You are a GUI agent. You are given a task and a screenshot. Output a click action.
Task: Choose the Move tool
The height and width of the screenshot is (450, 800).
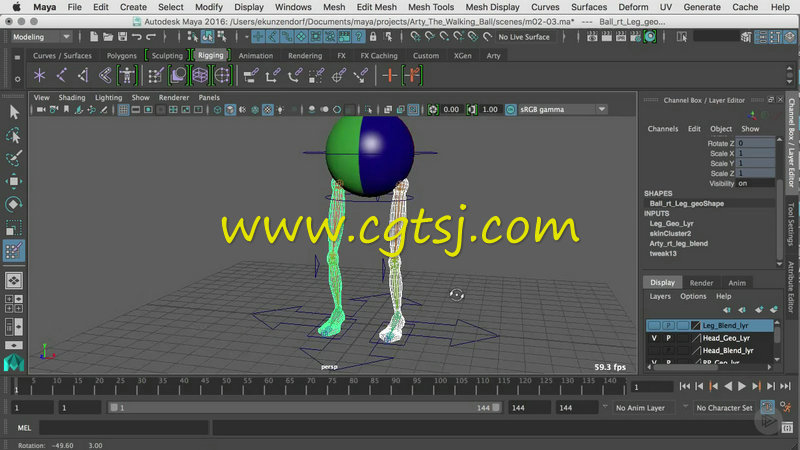[x=14, y=181]
